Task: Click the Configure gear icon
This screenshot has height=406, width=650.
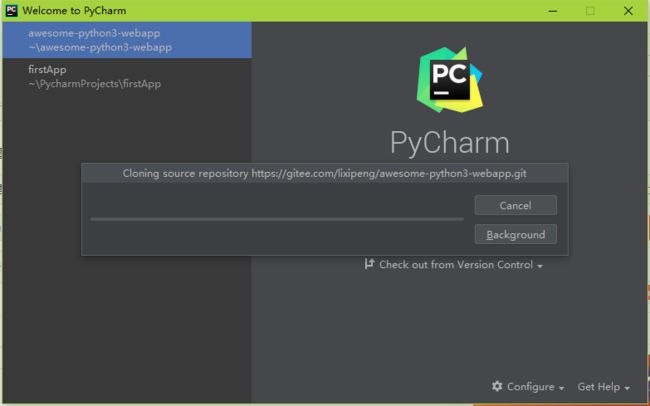Action: pos(497,386)
